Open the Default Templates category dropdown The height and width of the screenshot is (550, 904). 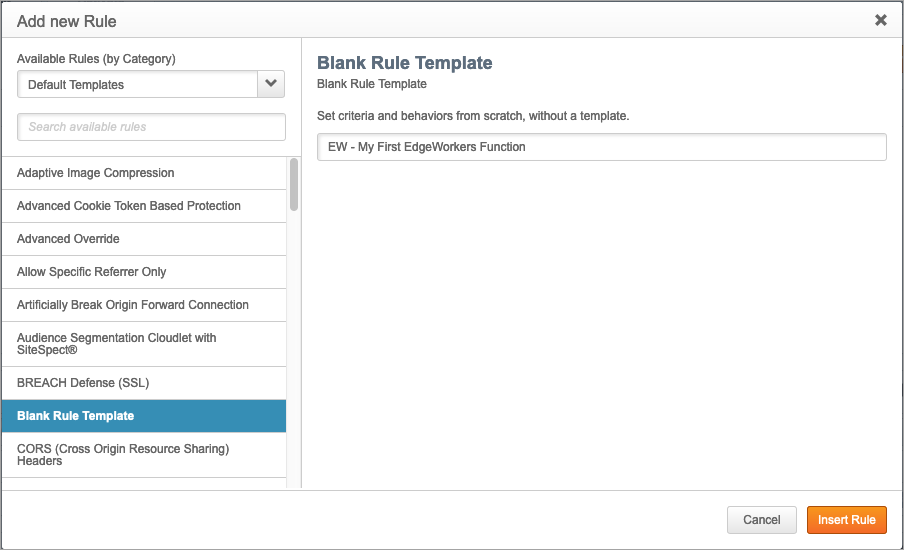click(138, 85)
